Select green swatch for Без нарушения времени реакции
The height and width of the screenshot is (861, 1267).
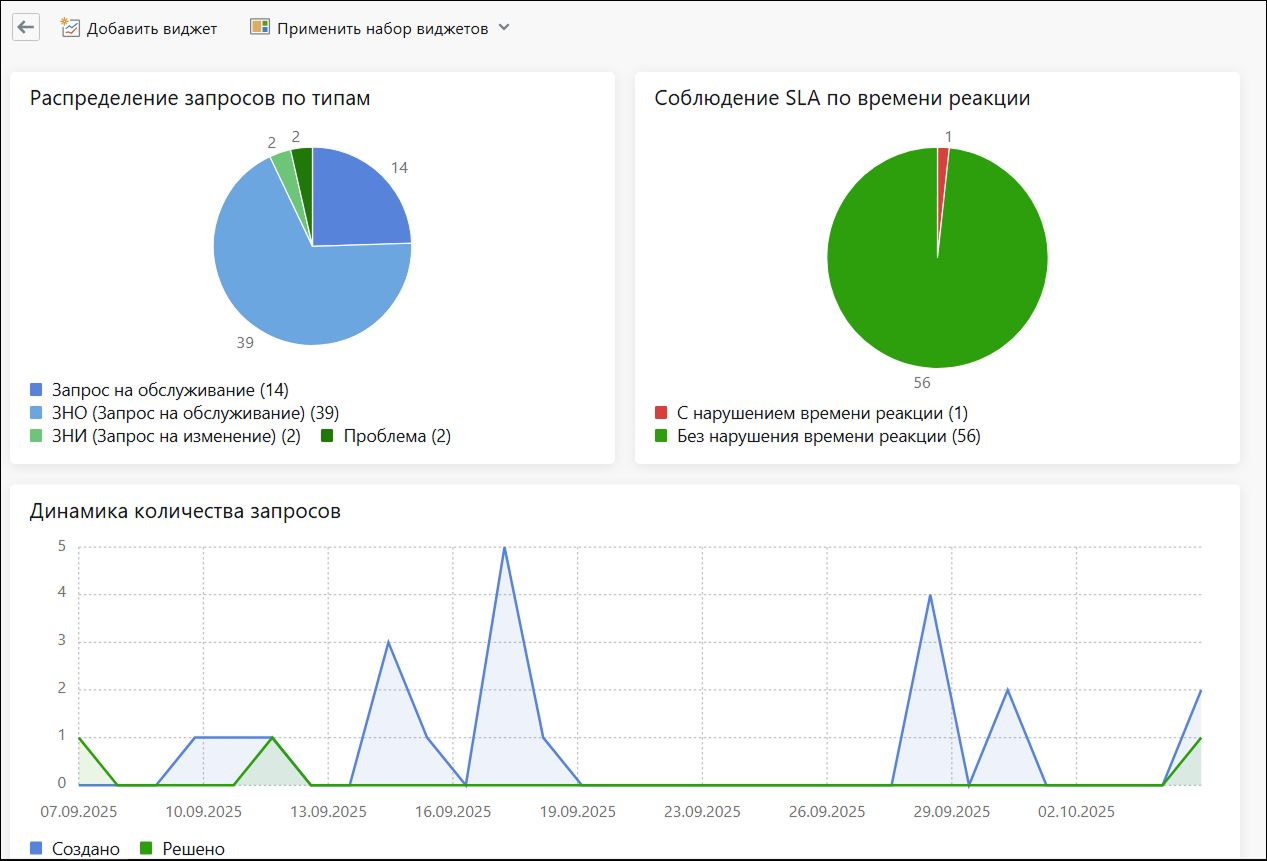(661, 436)
